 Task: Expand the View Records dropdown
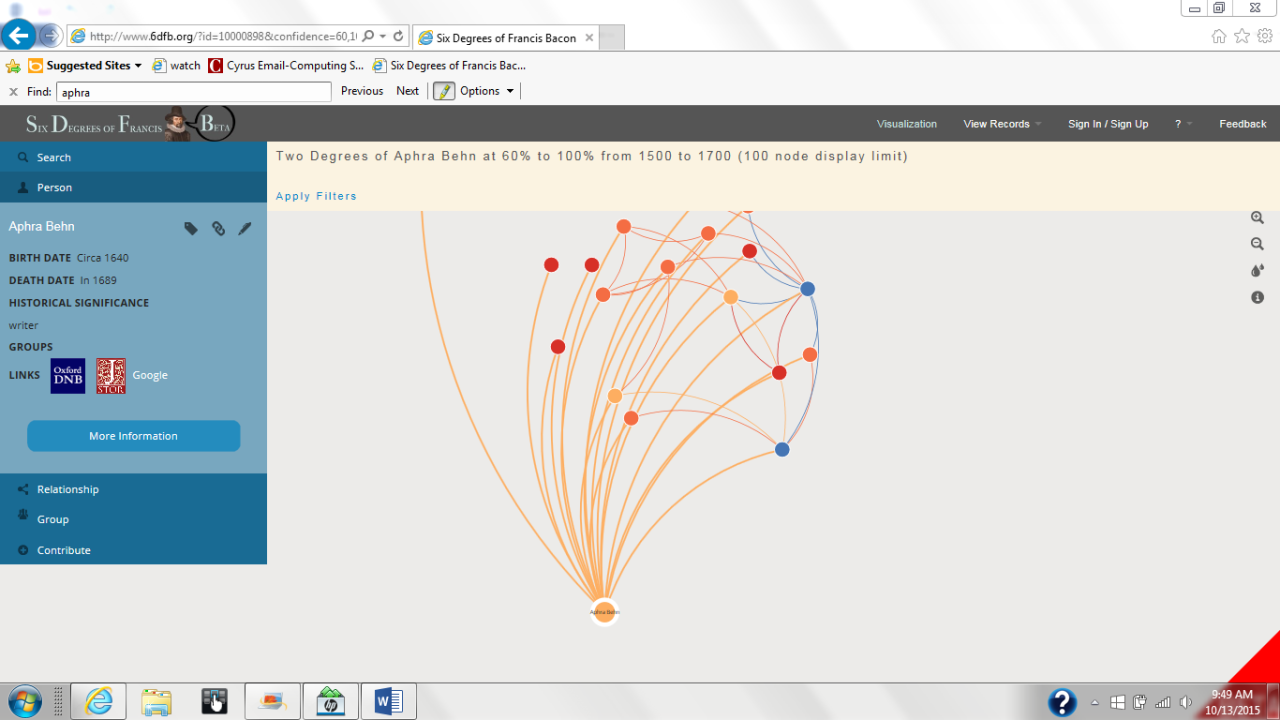point(1001,124)
